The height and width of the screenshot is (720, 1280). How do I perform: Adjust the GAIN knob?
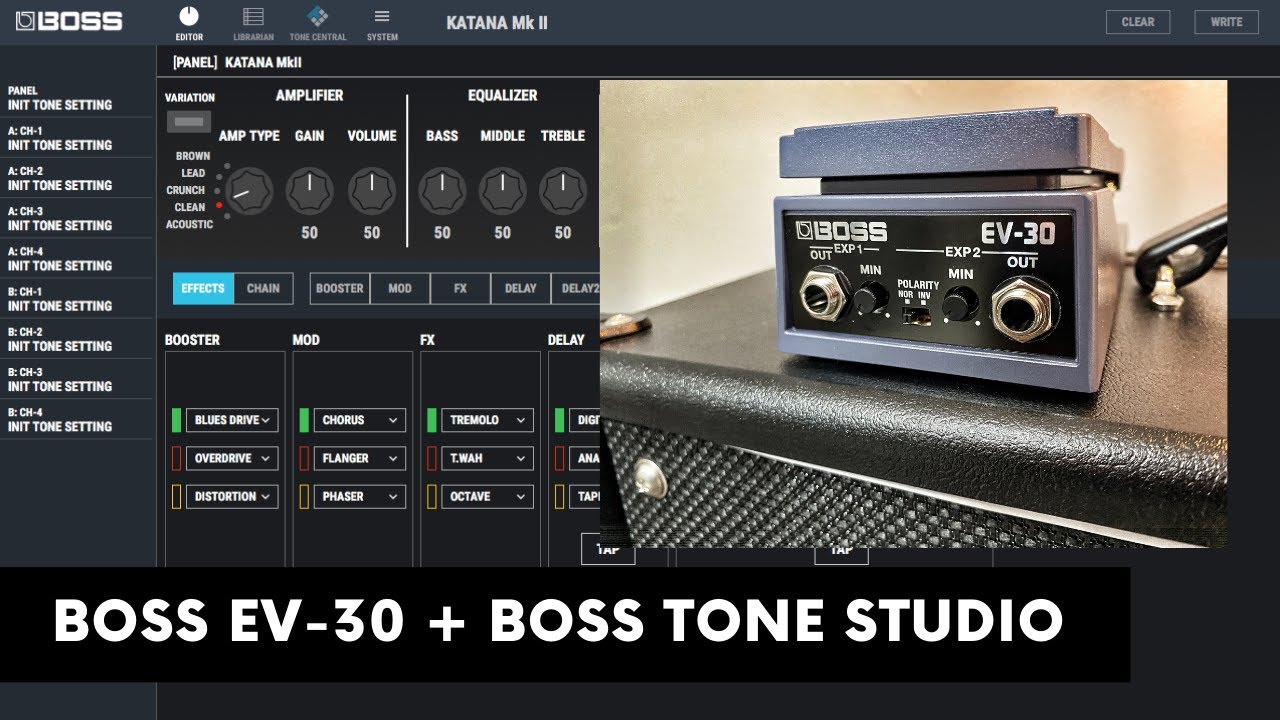310,190
